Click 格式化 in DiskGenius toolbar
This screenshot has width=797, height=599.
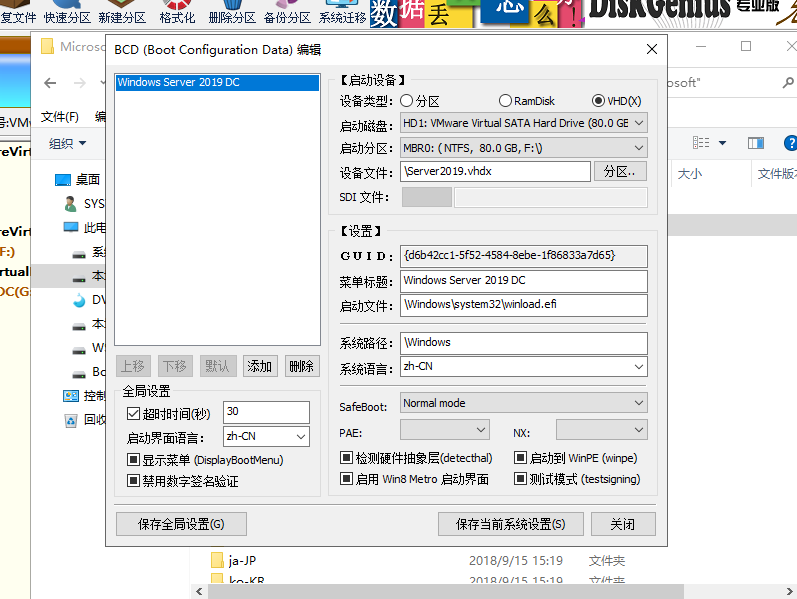pyautogui.click(x=177, y=12)
